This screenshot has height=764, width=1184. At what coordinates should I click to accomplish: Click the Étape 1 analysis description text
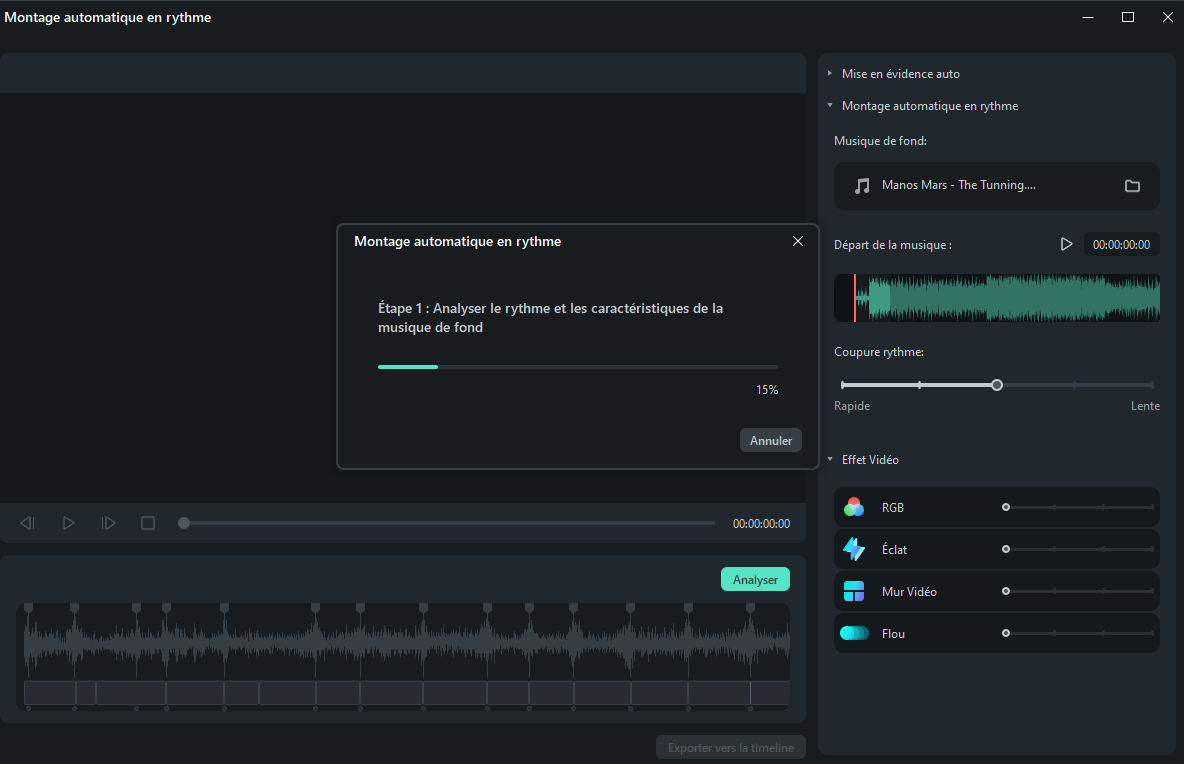550,318
